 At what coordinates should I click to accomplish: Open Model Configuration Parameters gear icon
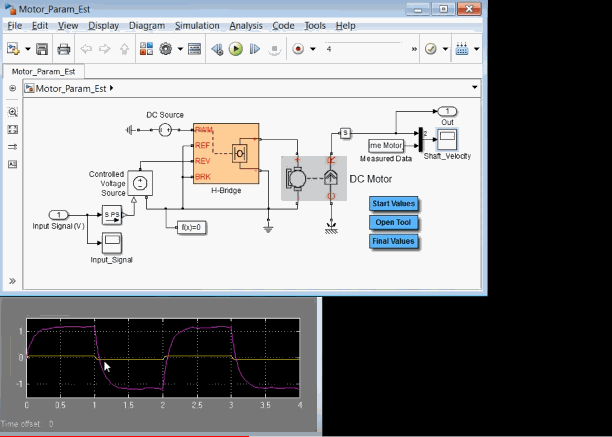166,48
